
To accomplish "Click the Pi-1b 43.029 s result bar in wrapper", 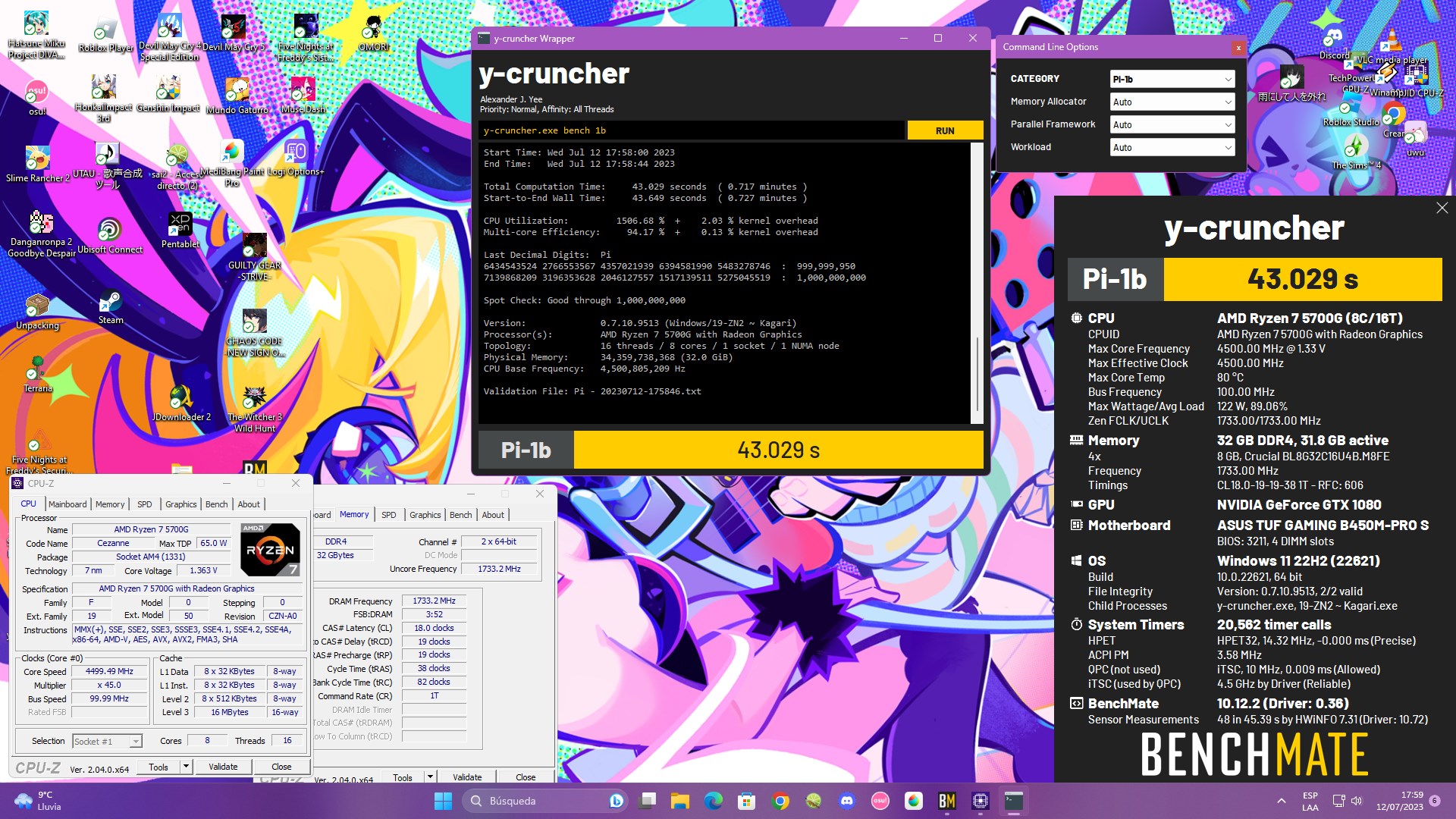I will [x=731, y=450].
